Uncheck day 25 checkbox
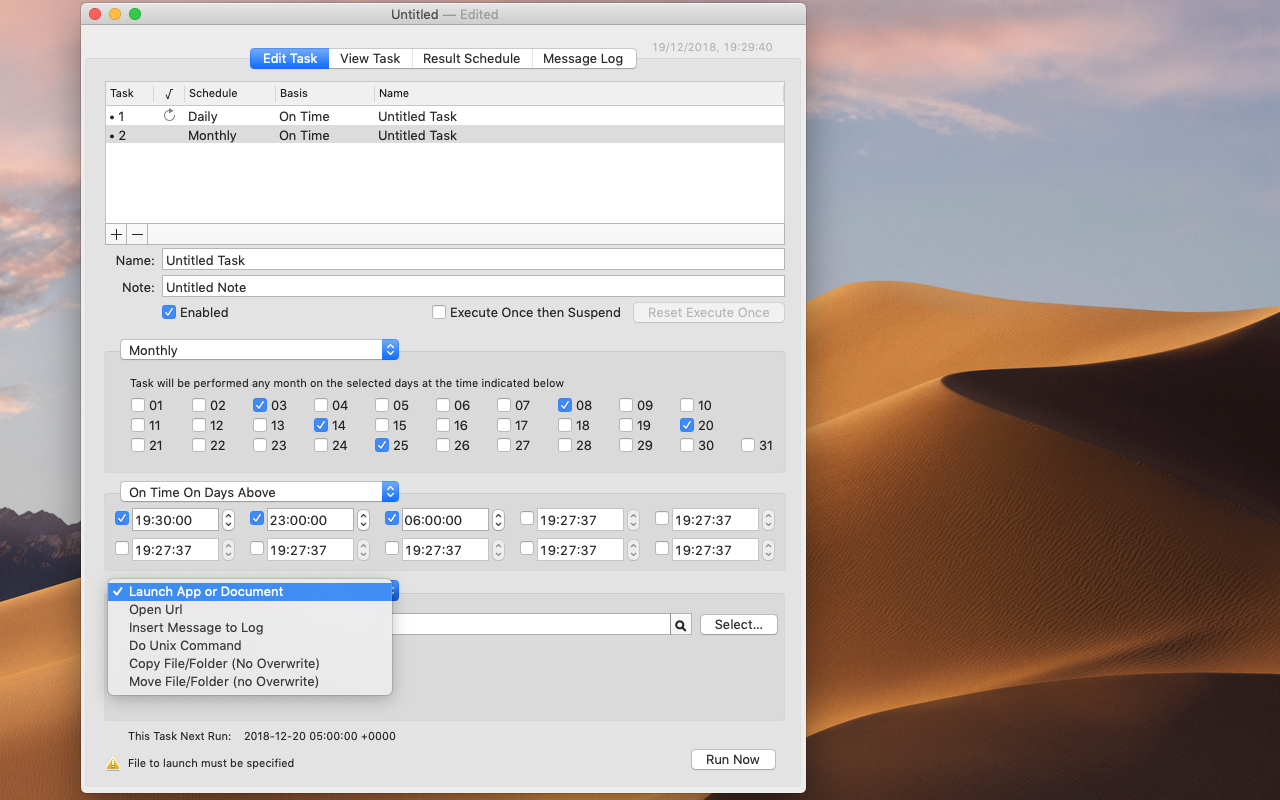The height and width of the screenshot is (800, 1280). 382,445
